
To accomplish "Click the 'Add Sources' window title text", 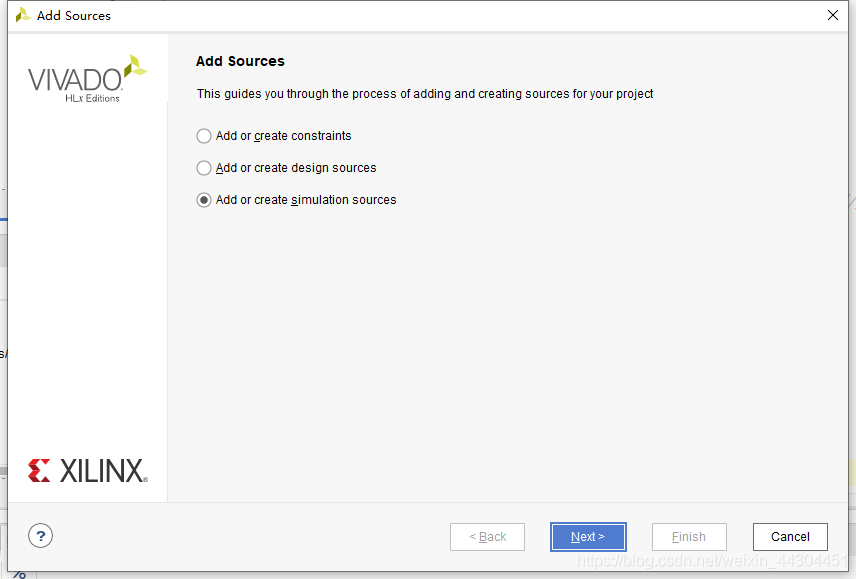I will pos(74,16).
